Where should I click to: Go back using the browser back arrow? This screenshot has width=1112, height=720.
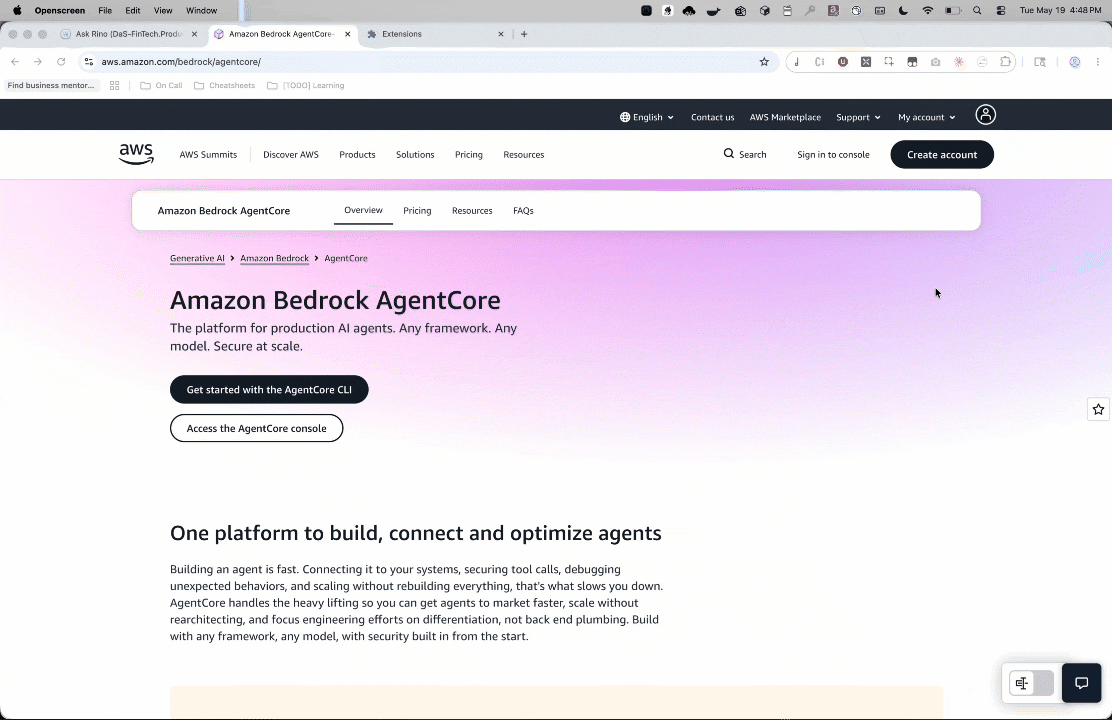tap(15, 62)
